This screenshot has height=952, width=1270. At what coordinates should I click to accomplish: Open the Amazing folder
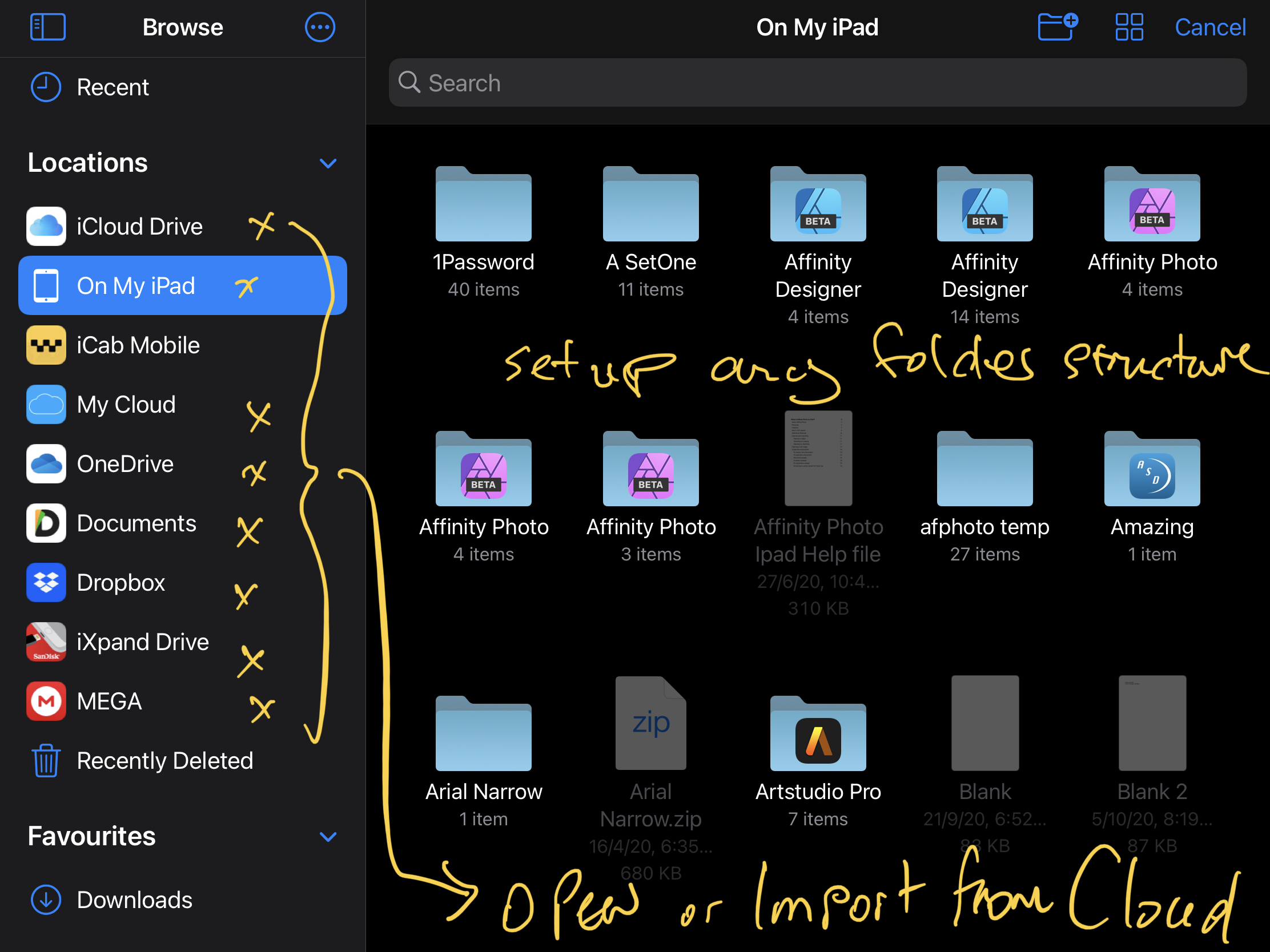1152,468
